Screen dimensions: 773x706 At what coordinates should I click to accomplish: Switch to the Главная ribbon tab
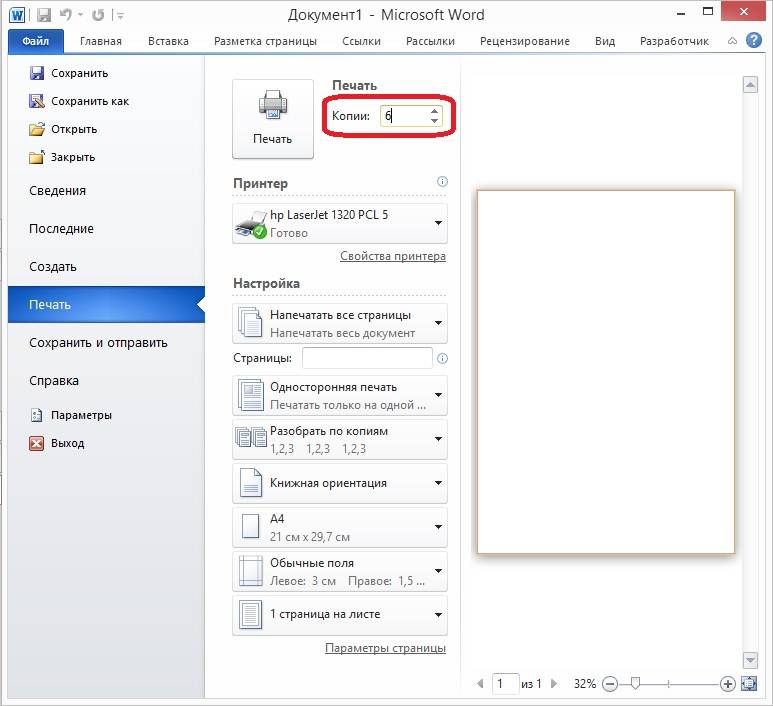click(x=101, y=41)
